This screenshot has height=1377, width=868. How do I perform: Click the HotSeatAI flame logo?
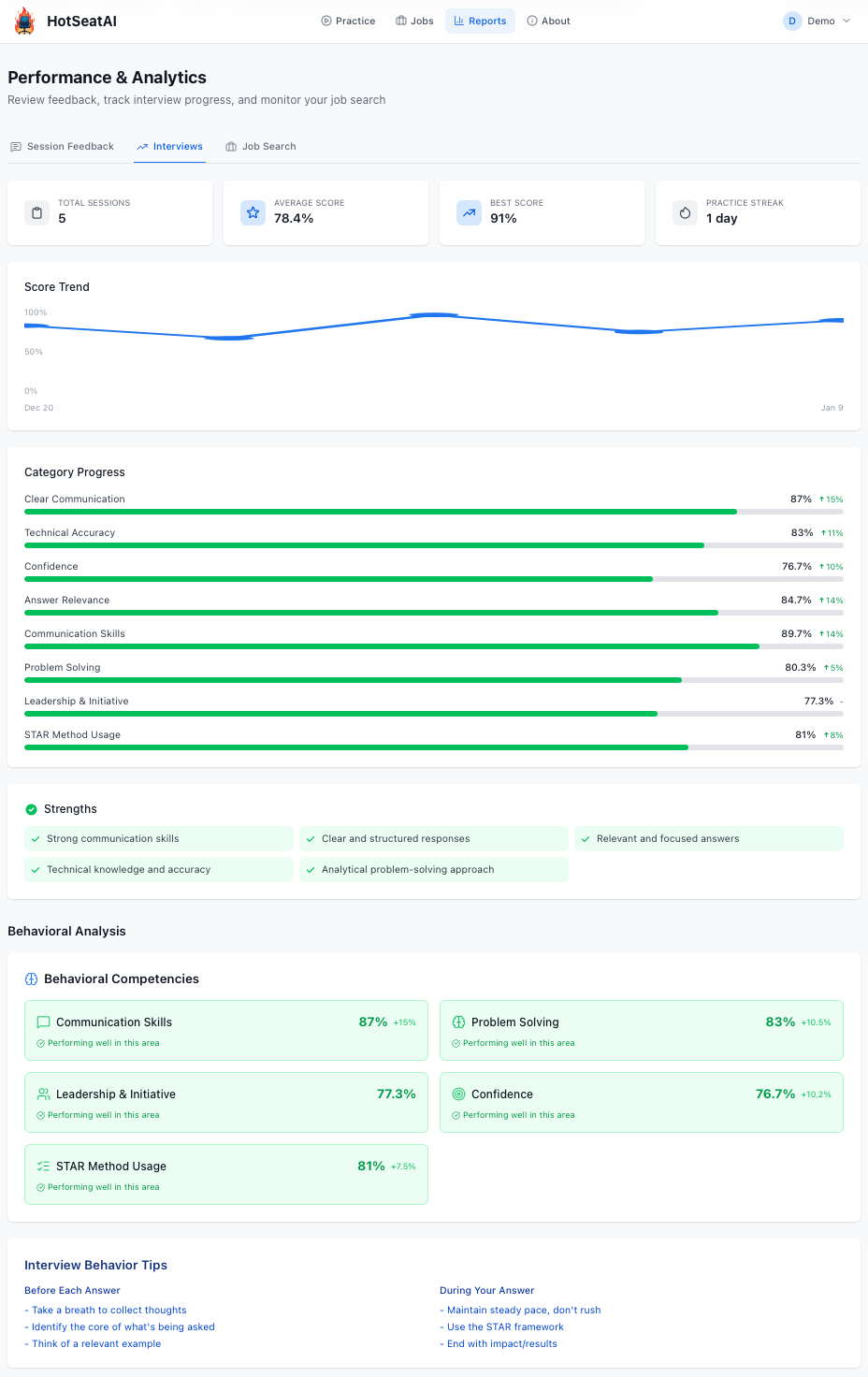[24, 21]
